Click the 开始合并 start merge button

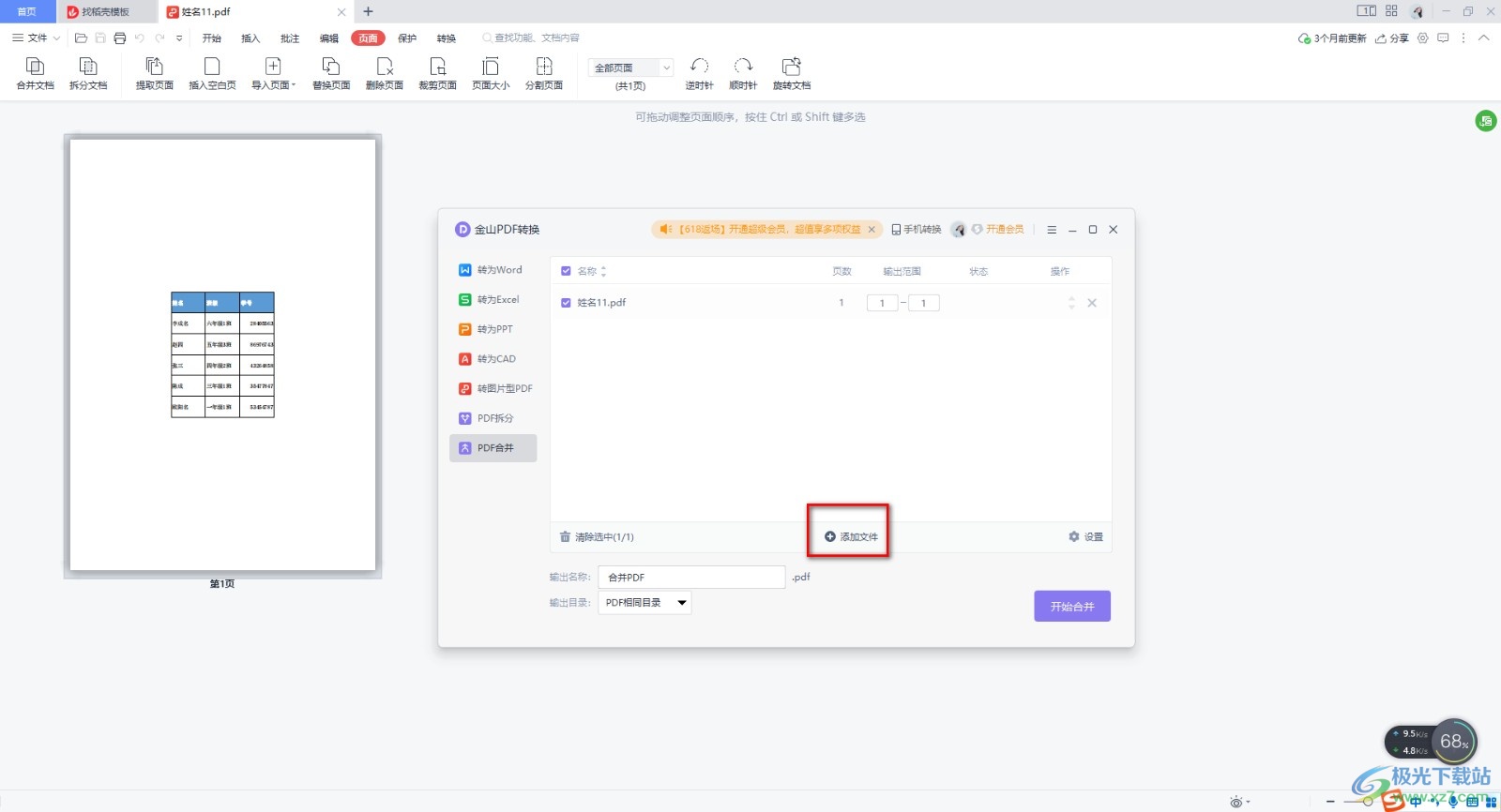pos(1072,607)
